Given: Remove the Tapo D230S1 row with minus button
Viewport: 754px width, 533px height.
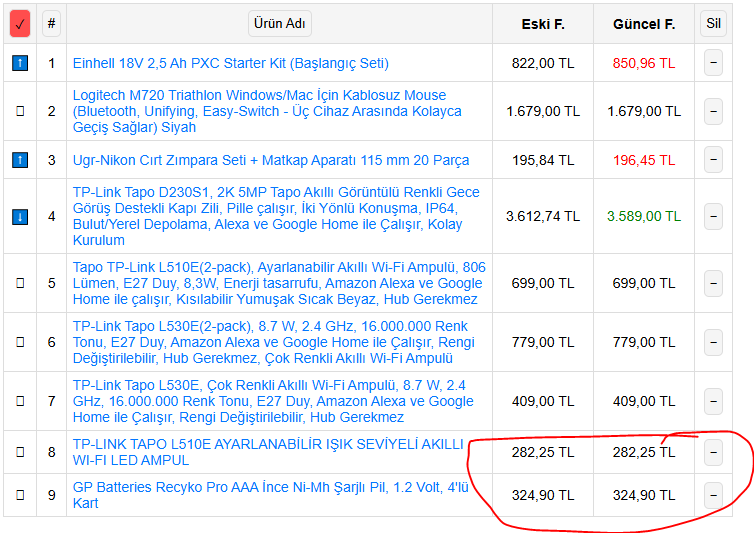Looking at the screenshot, I should click(713, 216).
